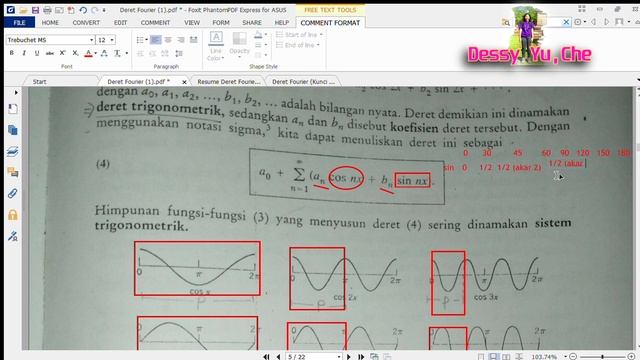
Task: Close the Deret Fourier (1).pdf tab
Action: point(184,82)
